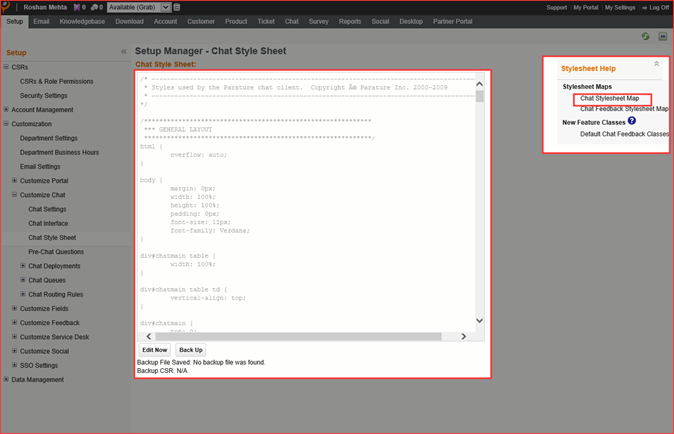Click the green refresh icon at top right
Viewport: 674px width, 434px height.
click(645, 36)
